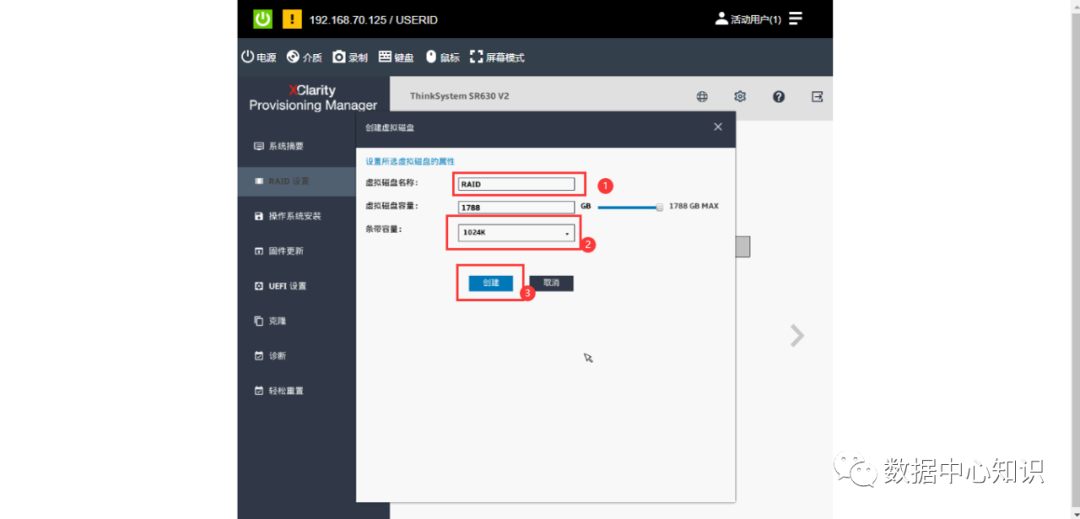
Task: Click the exit icon in the header
Action: coord(817,96)
